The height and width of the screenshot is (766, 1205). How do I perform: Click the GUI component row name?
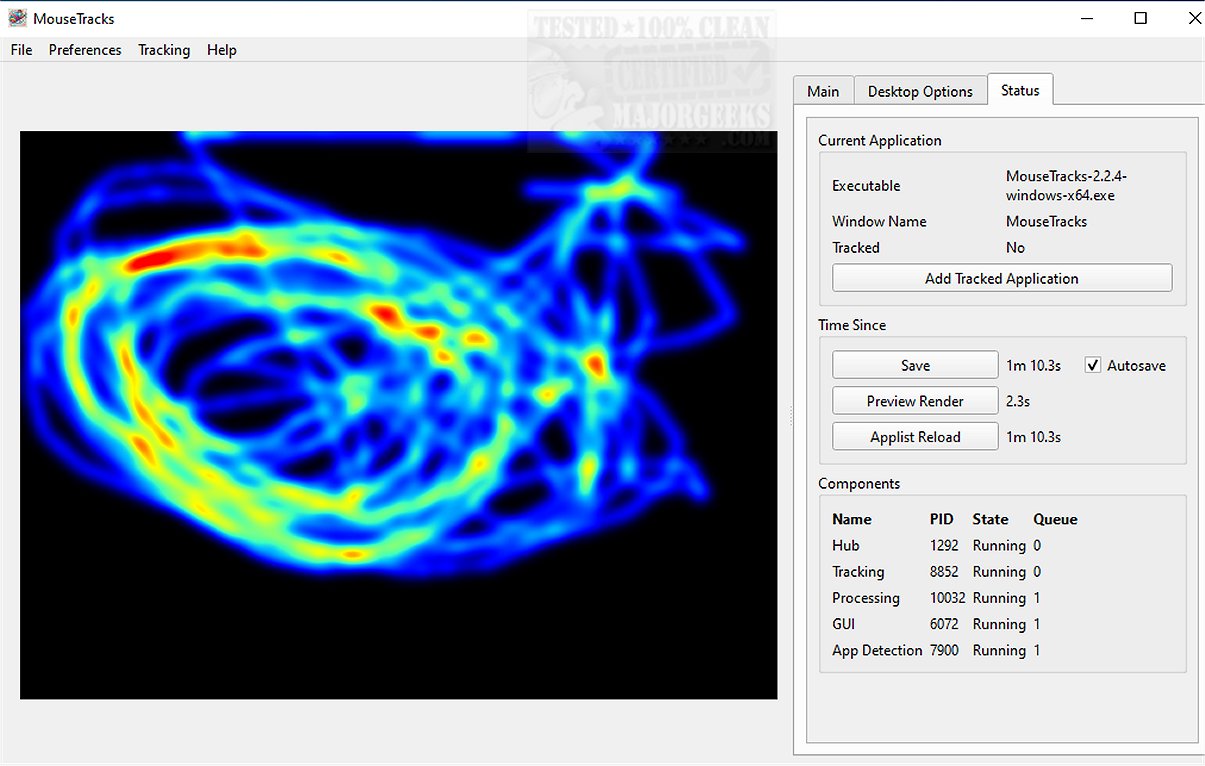[844, 624]
